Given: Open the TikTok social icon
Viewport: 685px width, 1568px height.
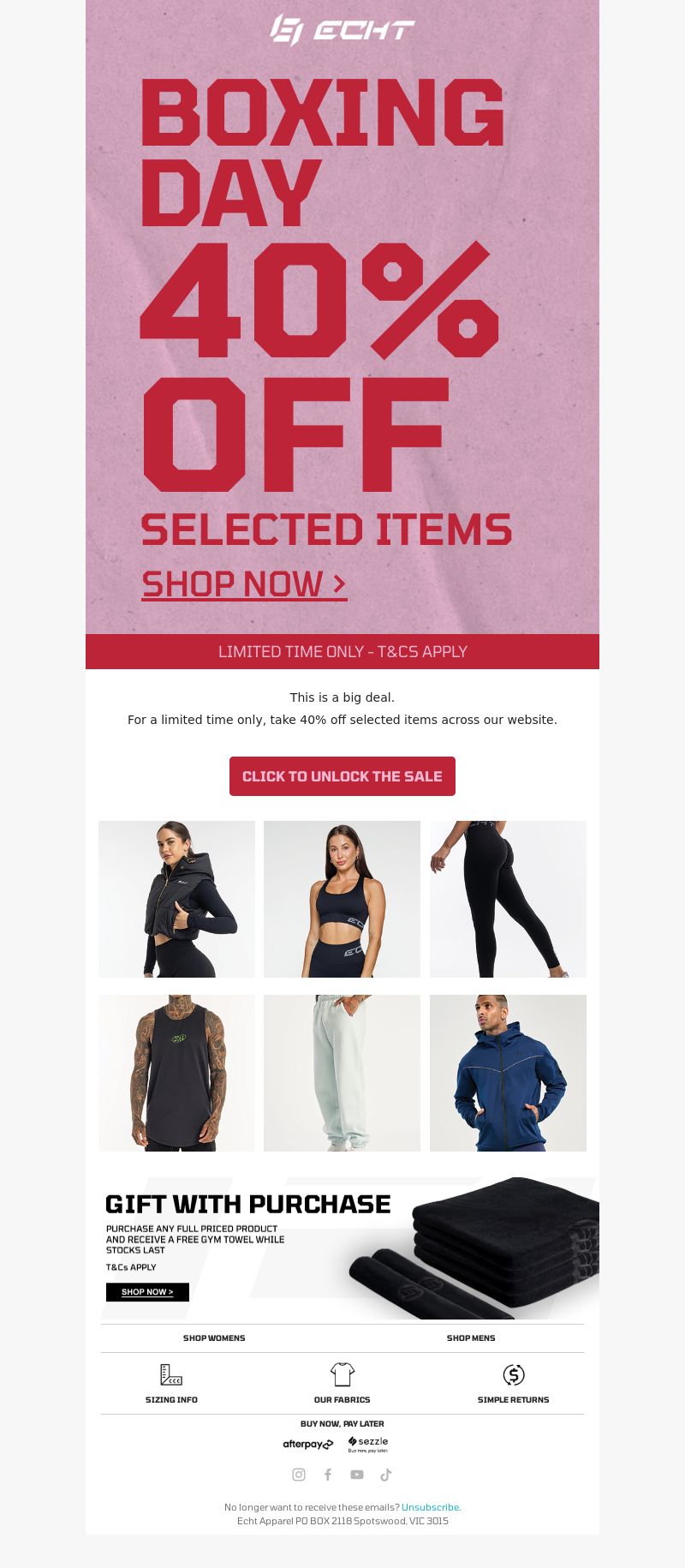Looking at the screenshot, I should tap(386, 1475).
